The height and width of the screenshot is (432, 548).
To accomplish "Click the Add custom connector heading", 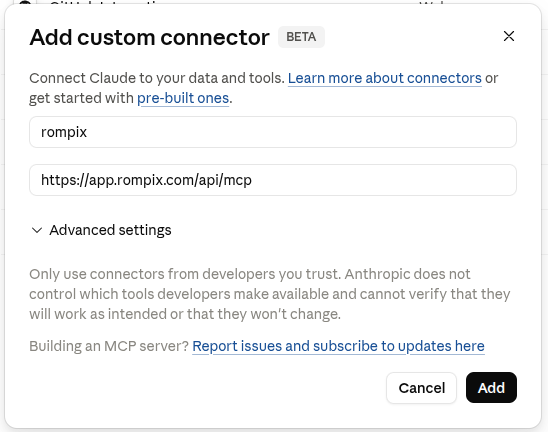I will click(150, 37).
